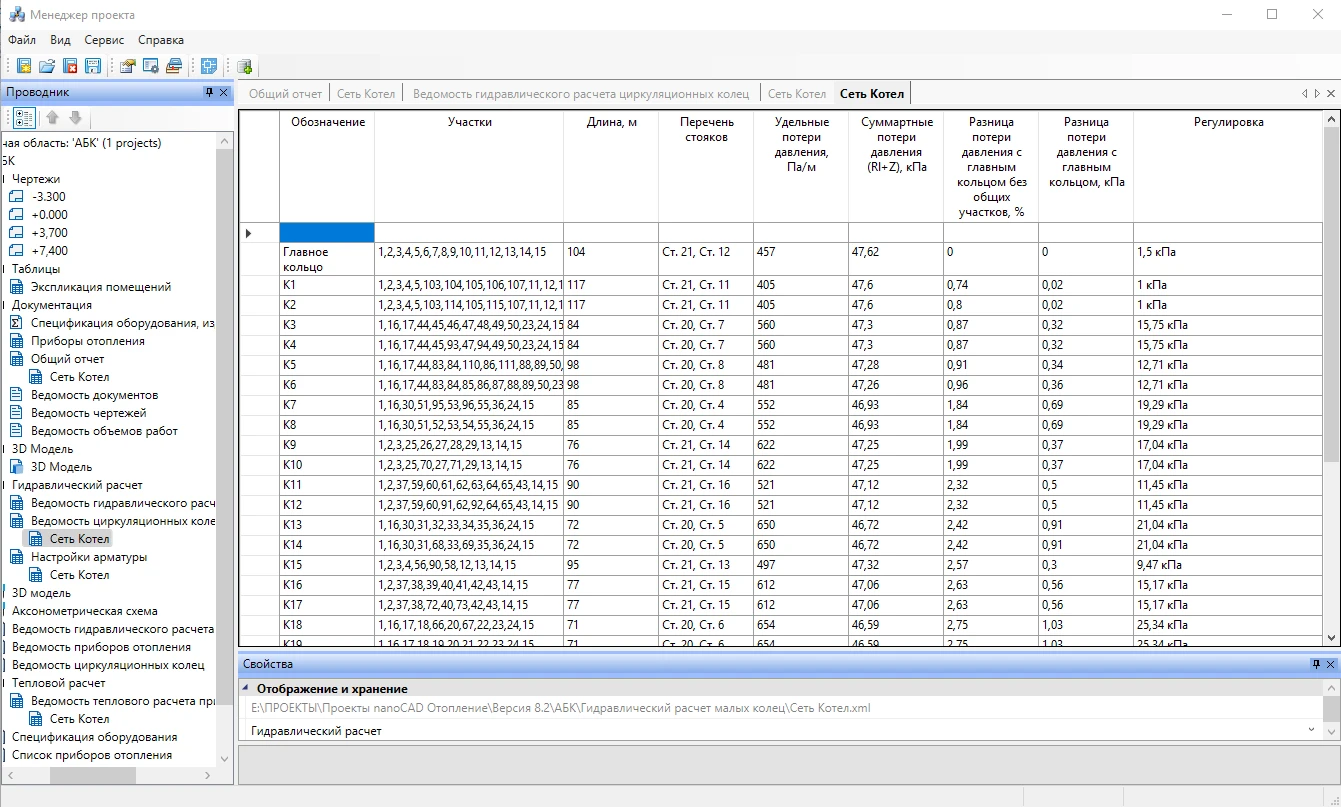
Task: Click the settings window icon with gear
Action: (x=151, y=66)
